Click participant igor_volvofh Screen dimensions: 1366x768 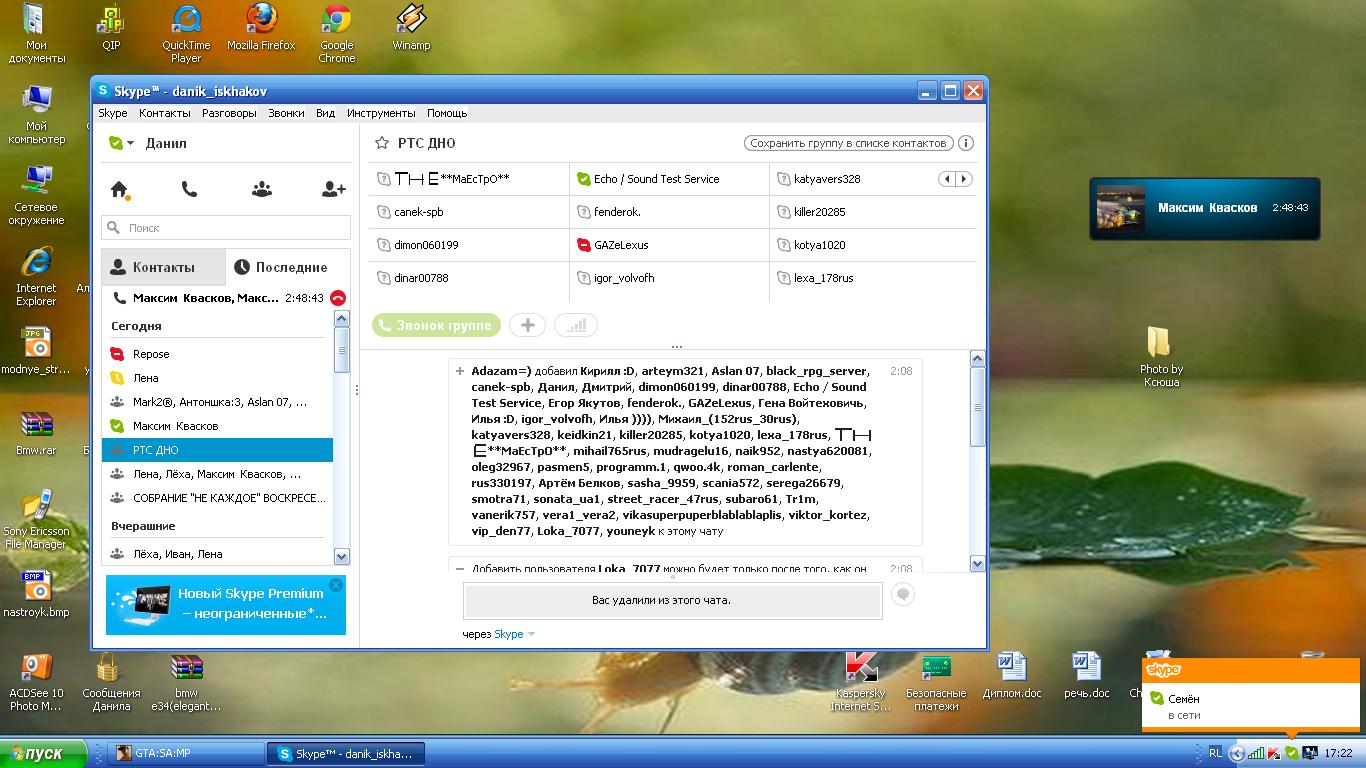623,278
